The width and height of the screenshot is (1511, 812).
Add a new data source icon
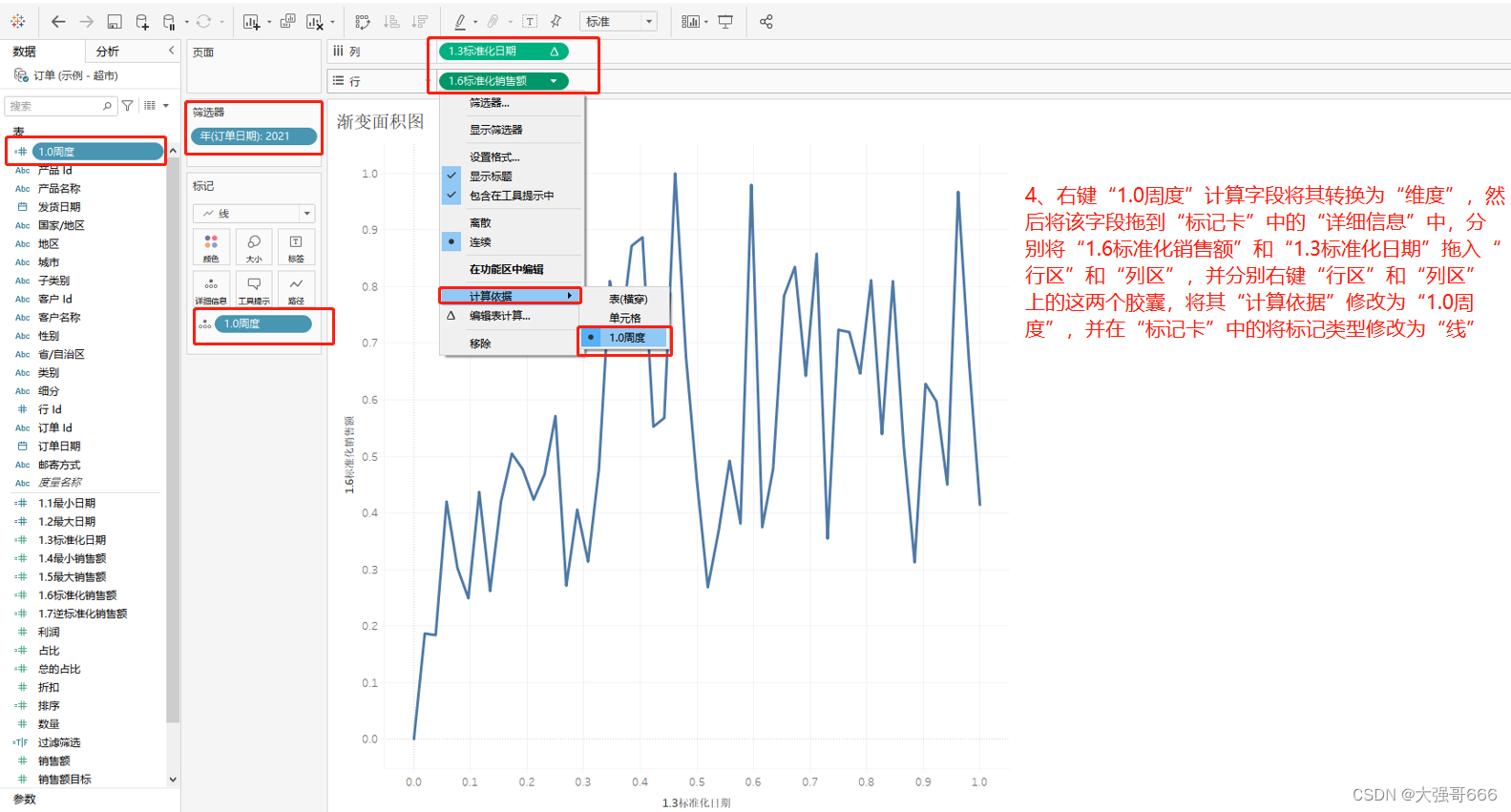click(142, 21)
